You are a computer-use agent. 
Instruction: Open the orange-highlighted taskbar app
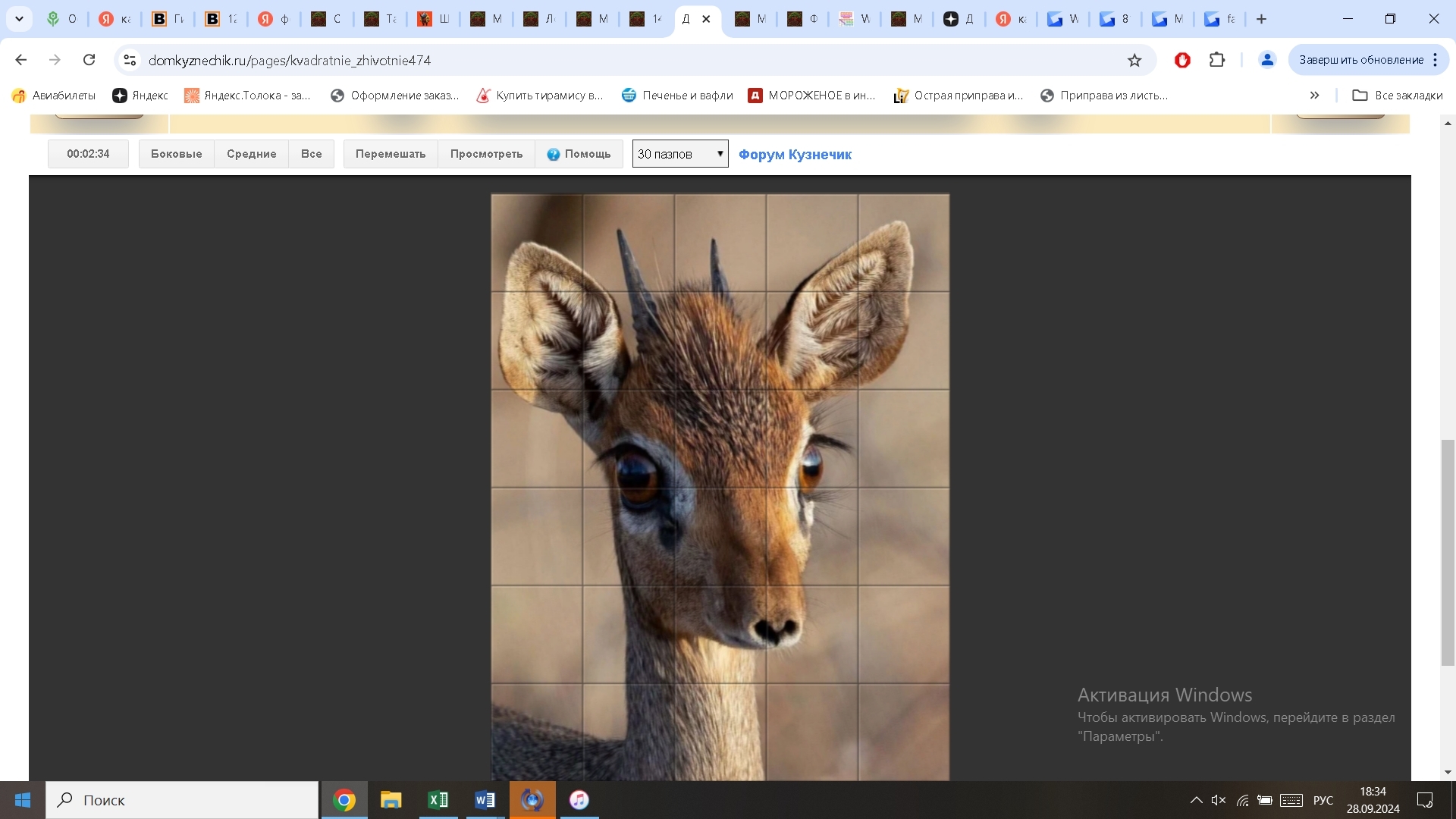532,800
